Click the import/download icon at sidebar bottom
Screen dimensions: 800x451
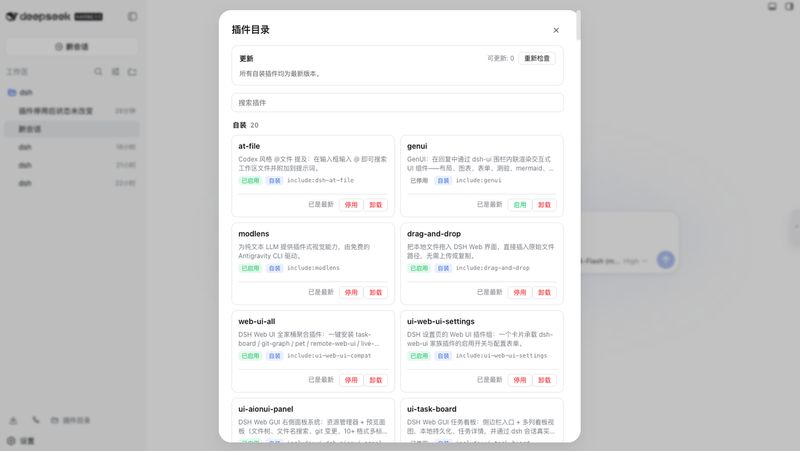pos(13,420)
